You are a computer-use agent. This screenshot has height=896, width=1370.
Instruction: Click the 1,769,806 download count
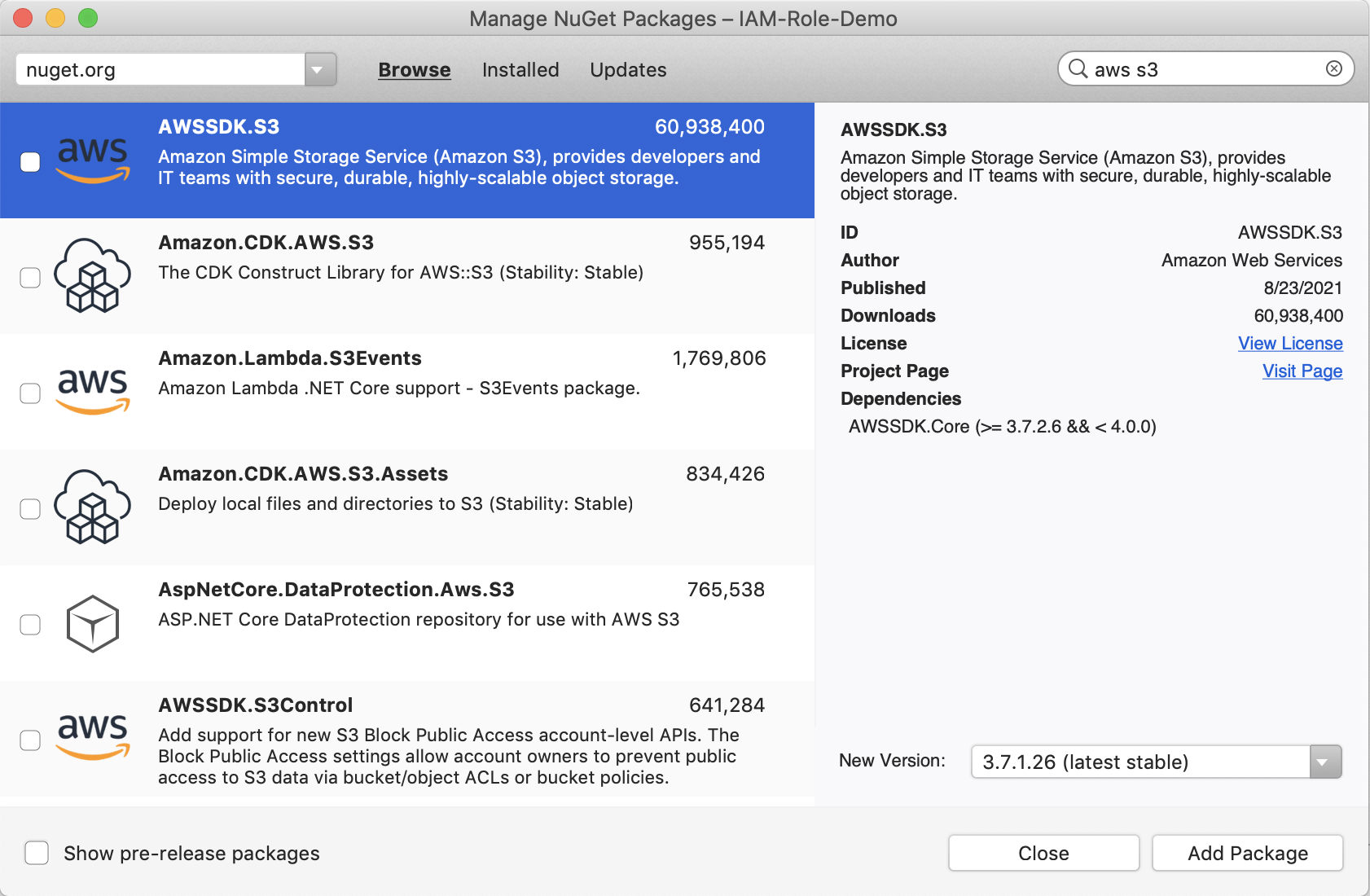pos(719,358)
